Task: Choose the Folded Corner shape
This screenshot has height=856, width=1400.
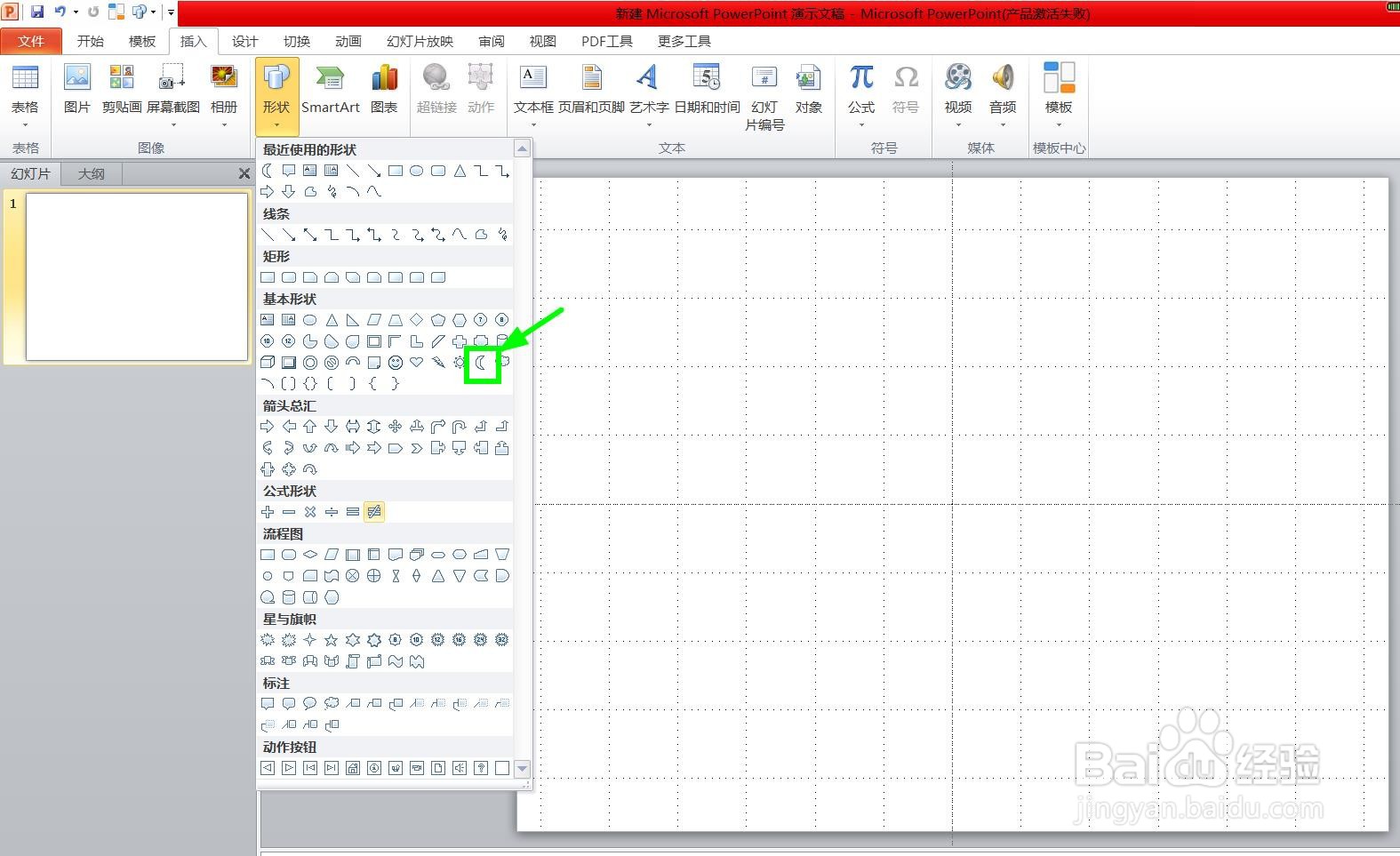Action: coord(374,363)
